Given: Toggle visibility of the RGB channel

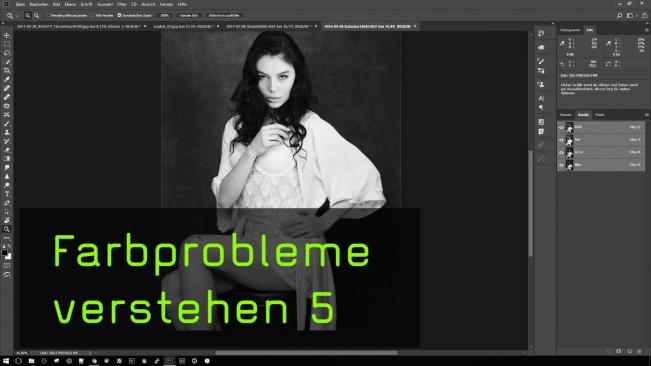Looking at the screenshot, I should [561, 127].
